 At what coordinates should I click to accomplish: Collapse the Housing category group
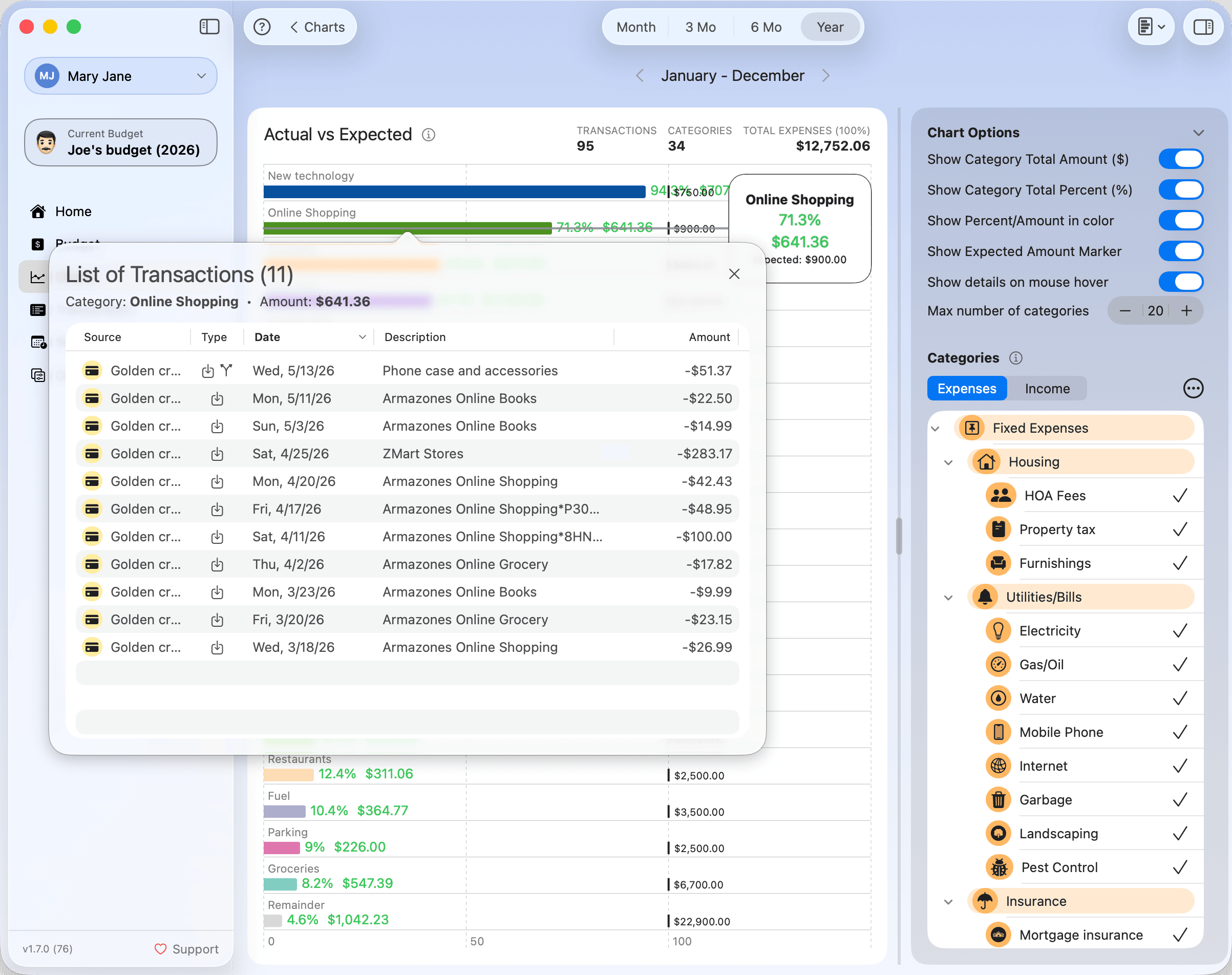(x=948, y=462)
